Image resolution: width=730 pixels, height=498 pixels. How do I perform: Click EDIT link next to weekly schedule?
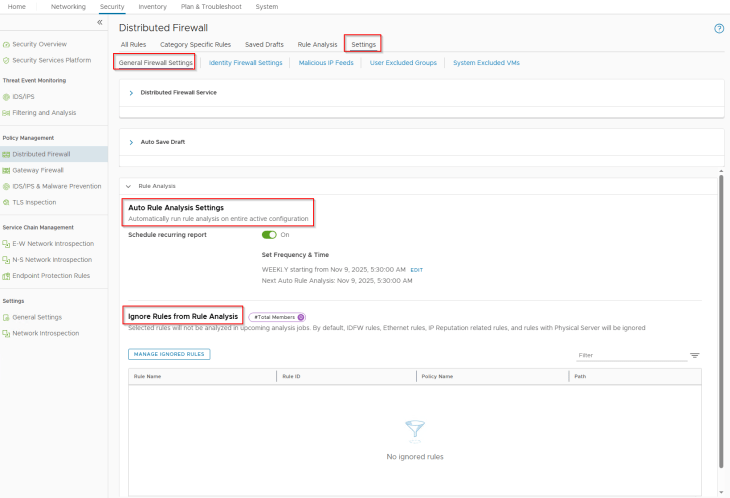[x=417, y=270]
